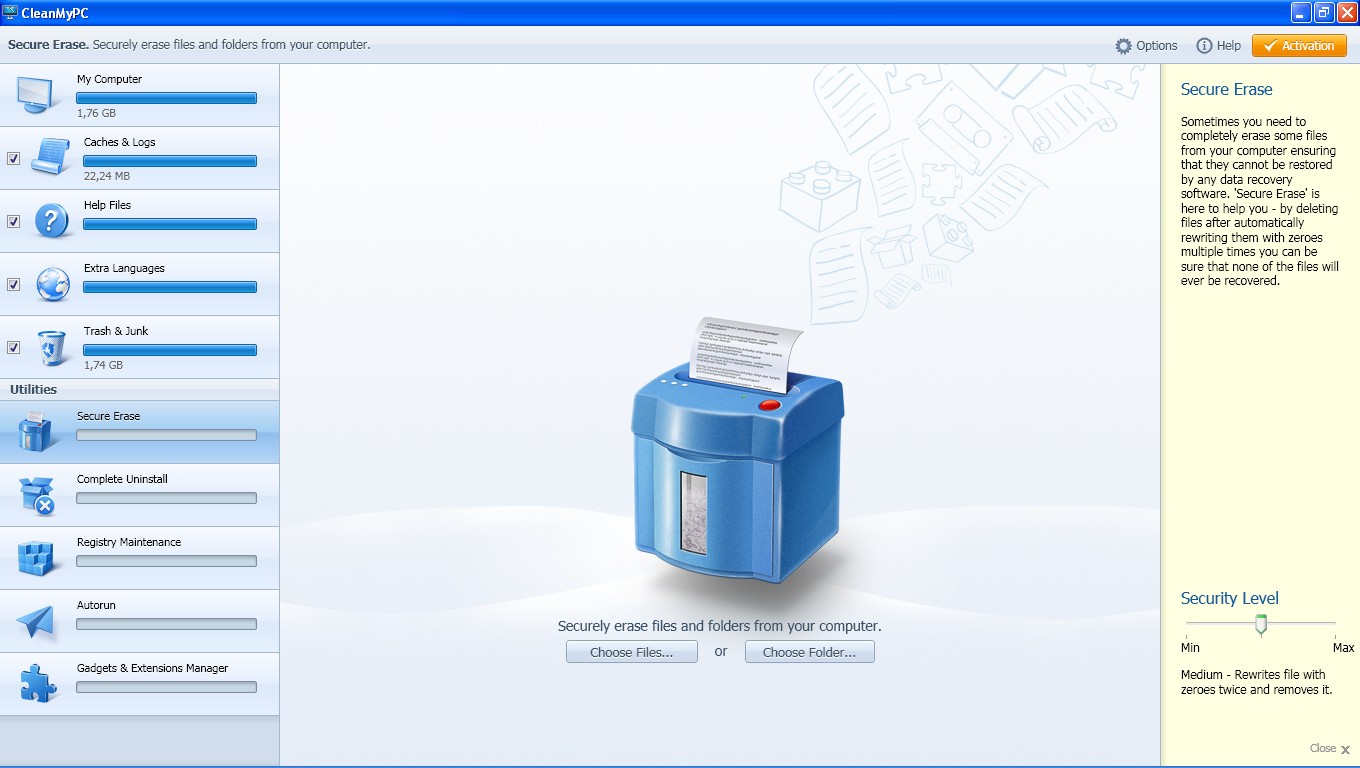
Task: Open the Complete Uninstall utility
Action: point(139,495)
